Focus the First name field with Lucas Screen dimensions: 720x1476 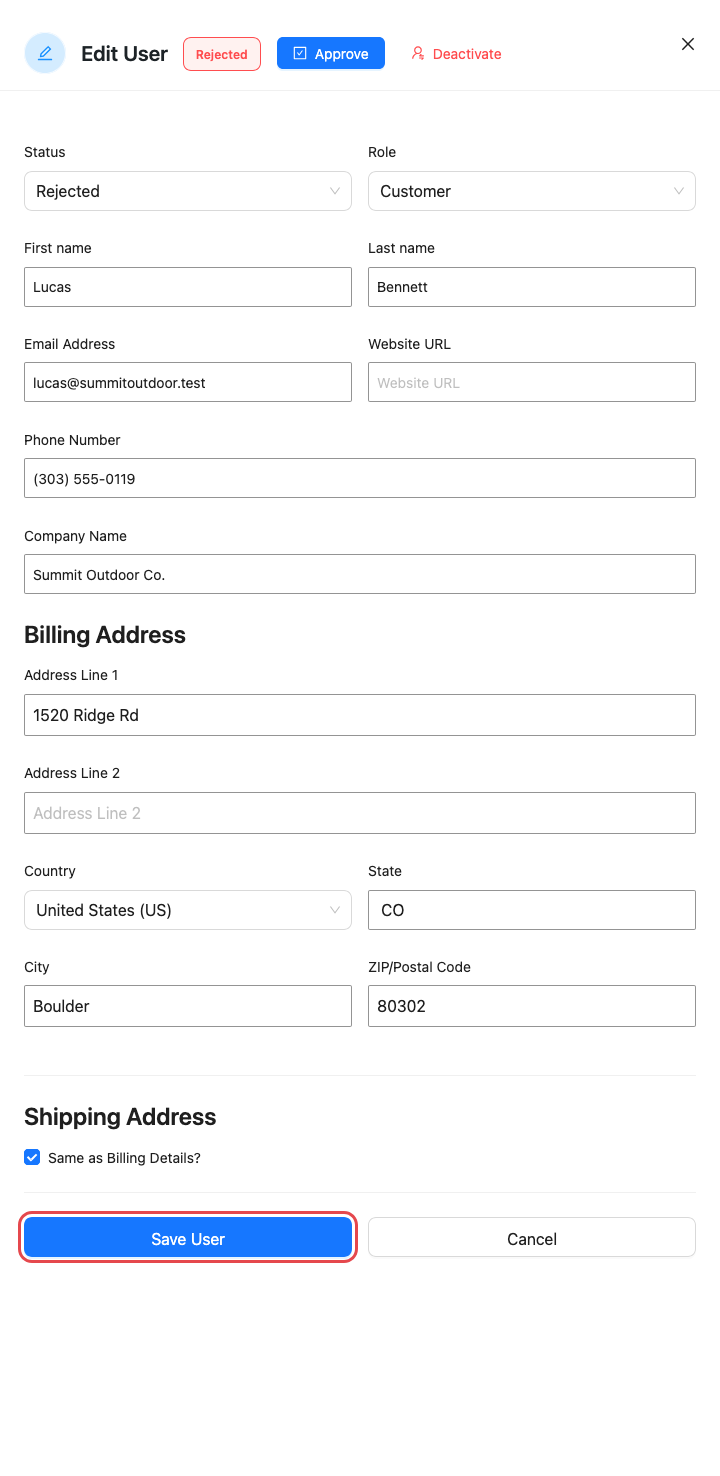click(x=188, y=287)
